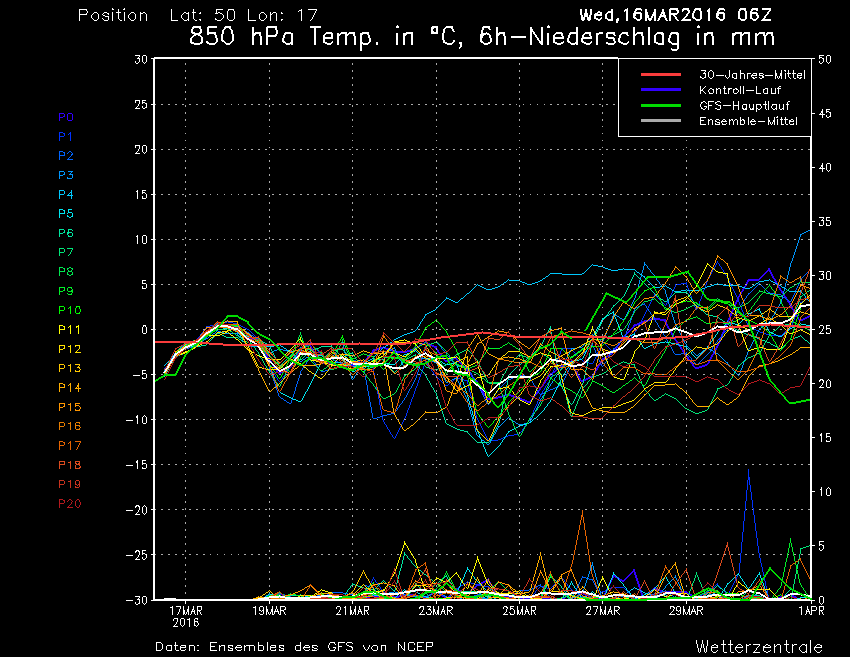The width and height of the screenshot is (850, 657).
Task: Click the 25MAR x-axis label
Action: [519, 611]
